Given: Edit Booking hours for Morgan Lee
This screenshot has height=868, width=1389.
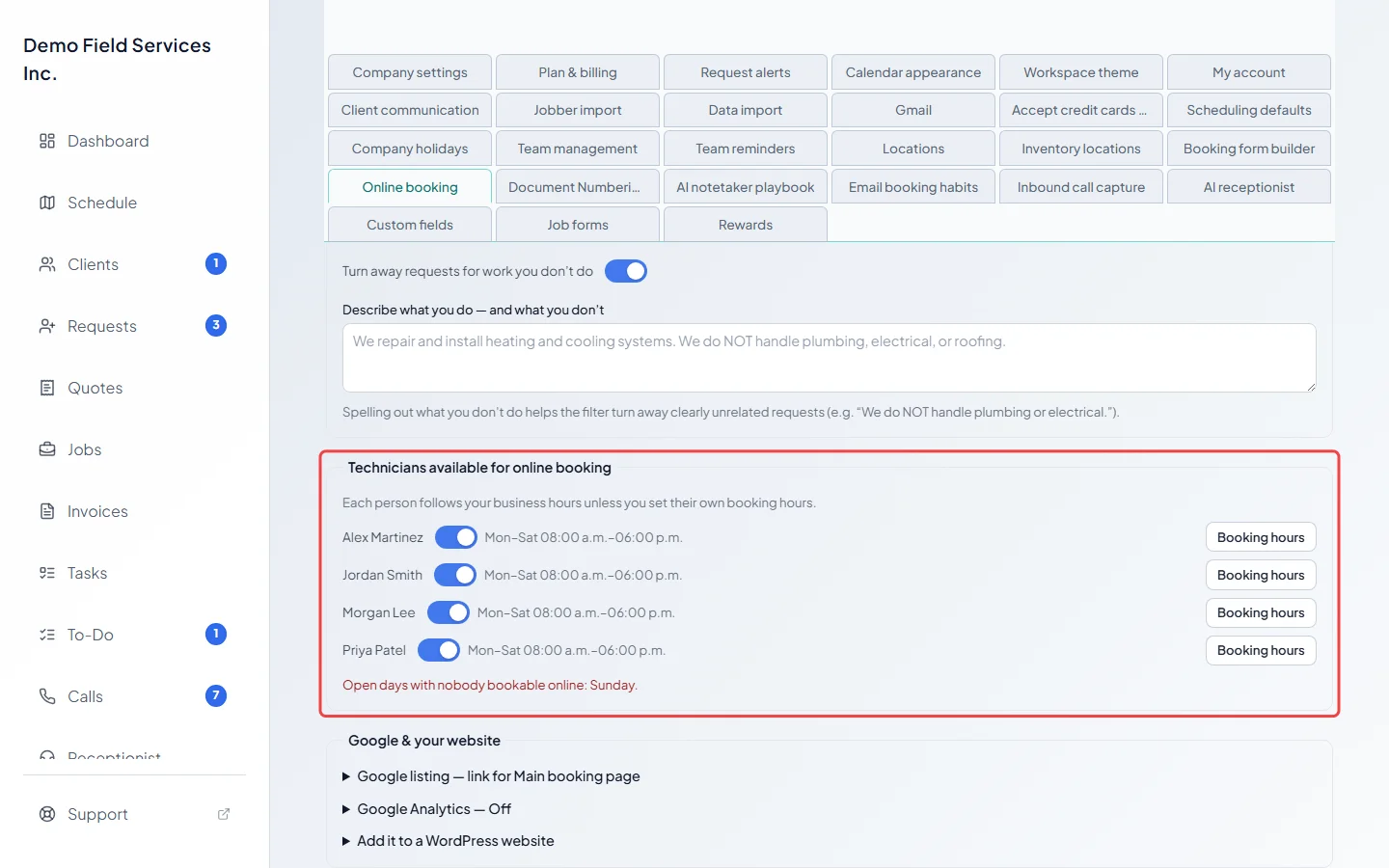Looking at the screenshot, I should point(1261,612).
